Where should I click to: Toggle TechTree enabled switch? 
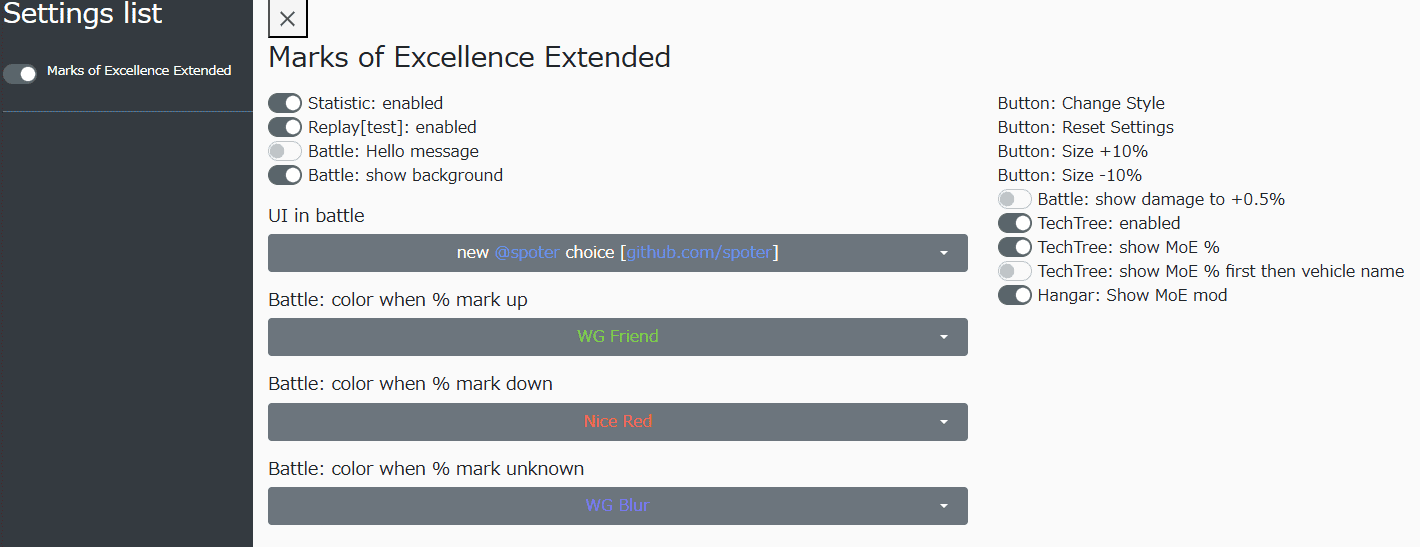1015,223
